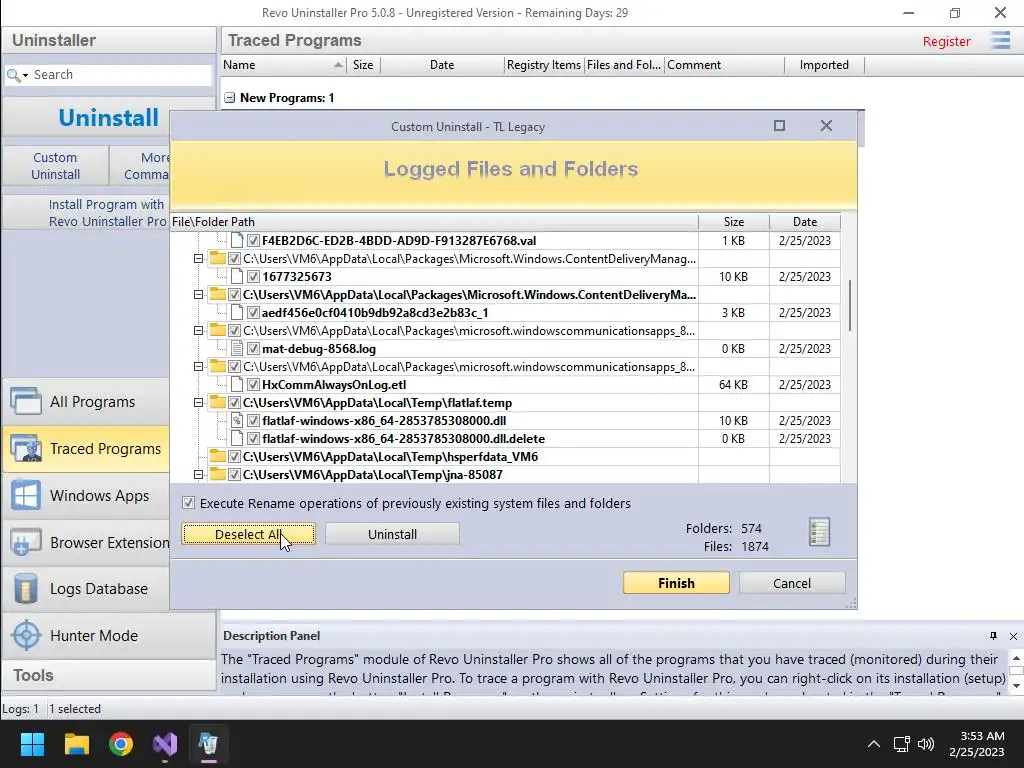Open Browser Extensions sidebar icon
This screenshot has width=1024, height=768.
point(25,543)
